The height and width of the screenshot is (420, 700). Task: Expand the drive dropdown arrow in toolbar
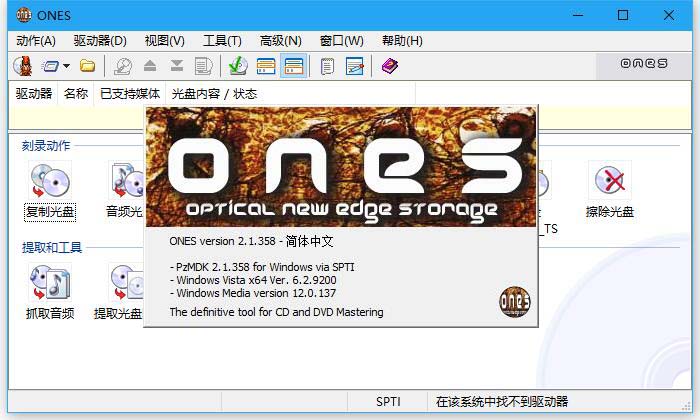[66, 66]
